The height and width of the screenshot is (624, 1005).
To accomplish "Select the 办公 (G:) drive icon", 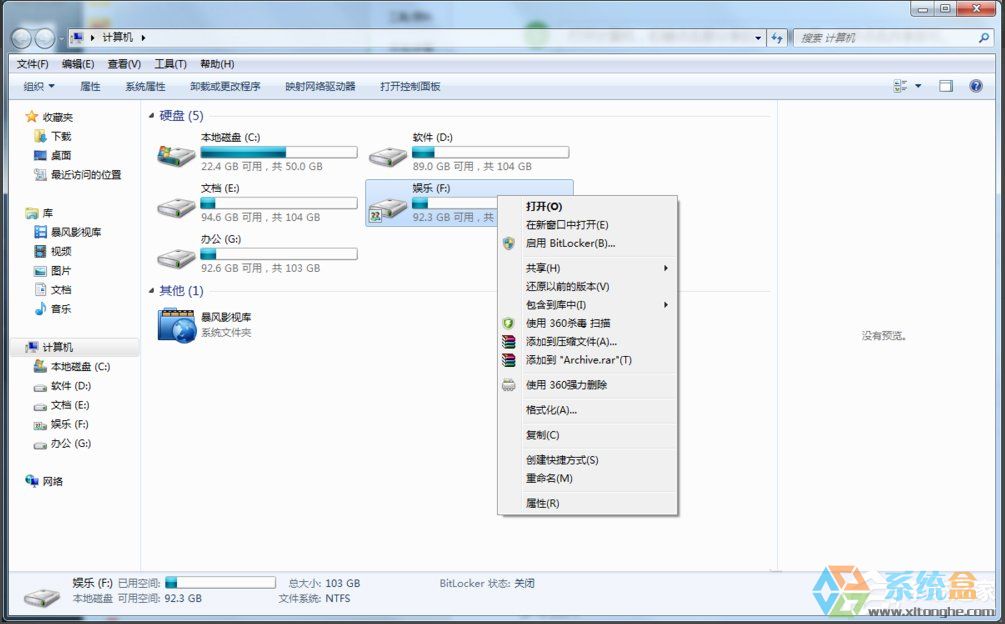I will coord(176,257).
